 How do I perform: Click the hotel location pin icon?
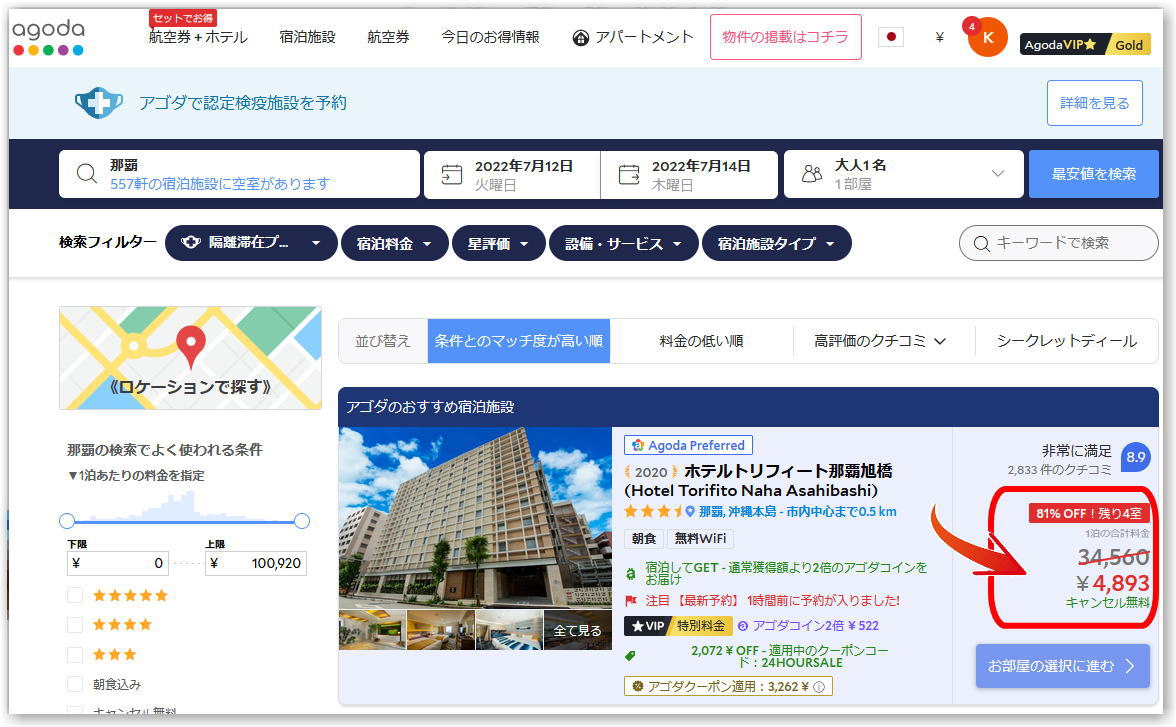point(689,512)
